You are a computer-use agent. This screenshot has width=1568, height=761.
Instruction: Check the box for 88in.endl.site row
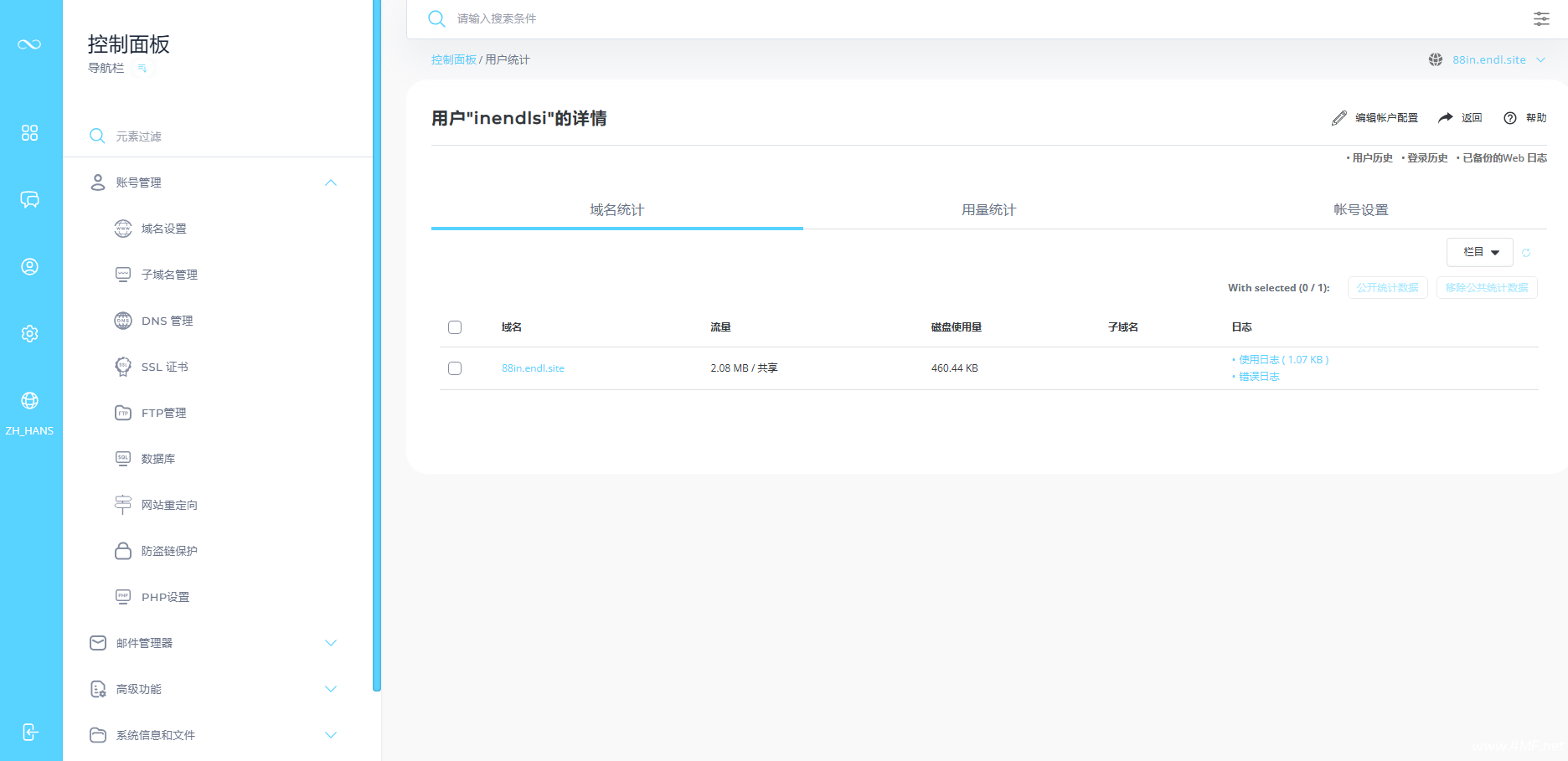tap(455, 368)
